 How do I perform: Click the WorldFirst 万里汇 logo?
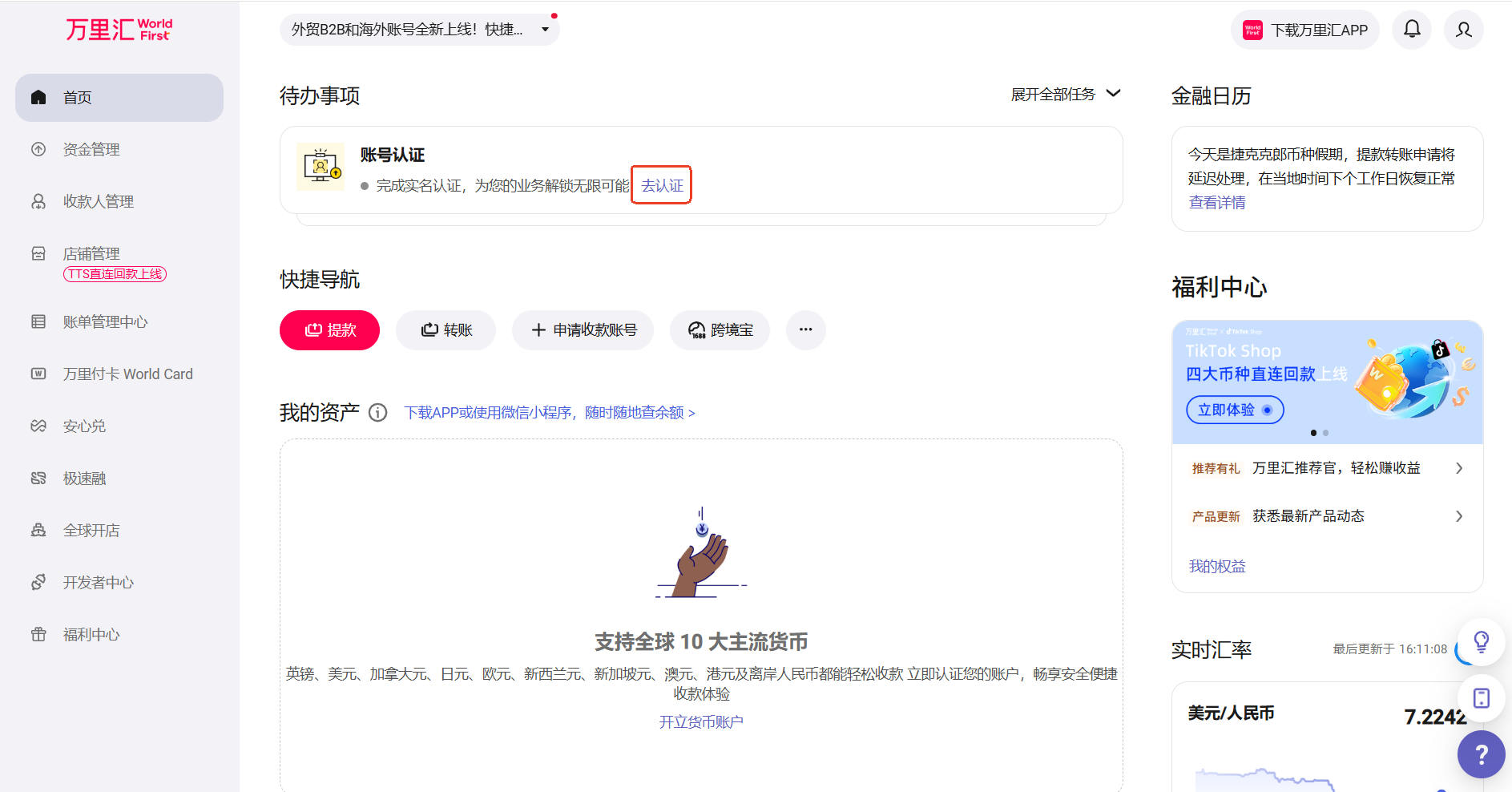pos(119,30)
